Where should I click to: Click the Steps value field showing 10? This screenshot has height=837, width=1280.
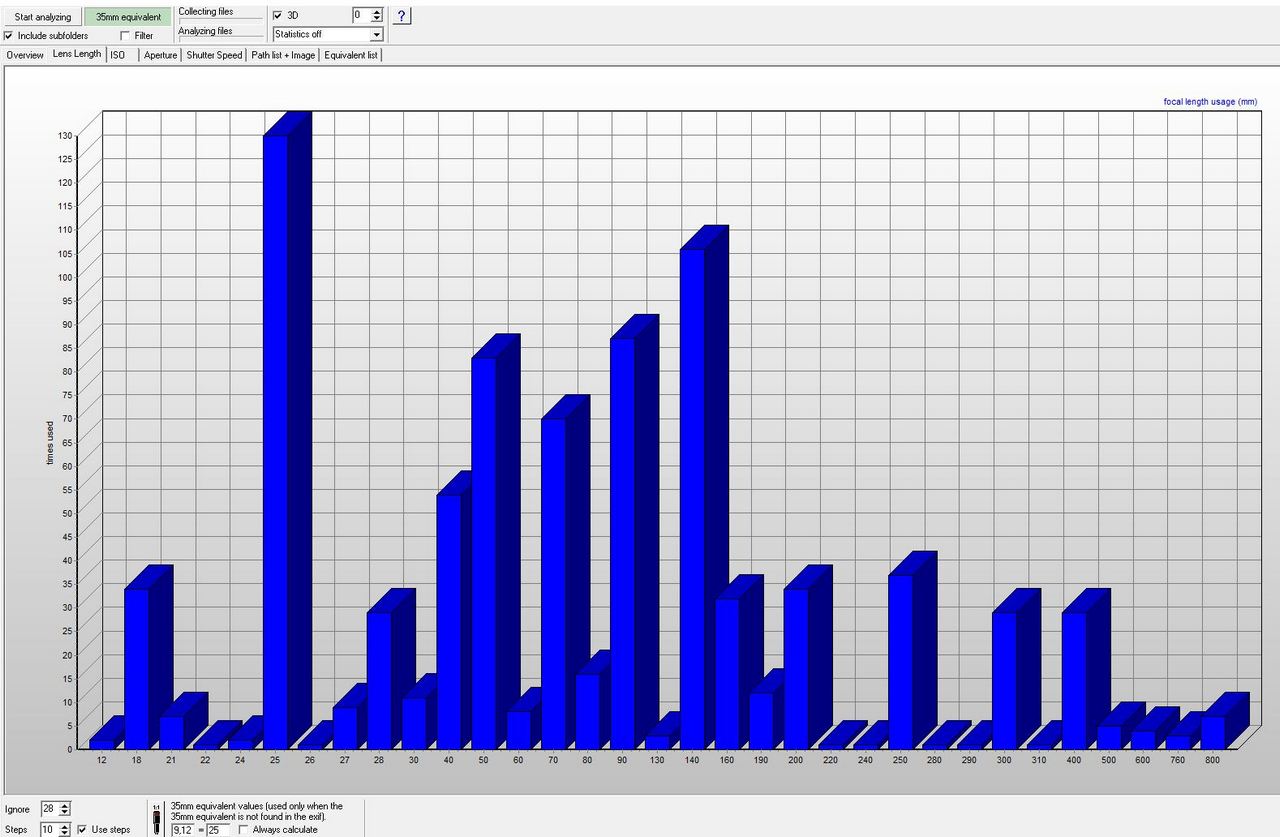click(49, 829)
